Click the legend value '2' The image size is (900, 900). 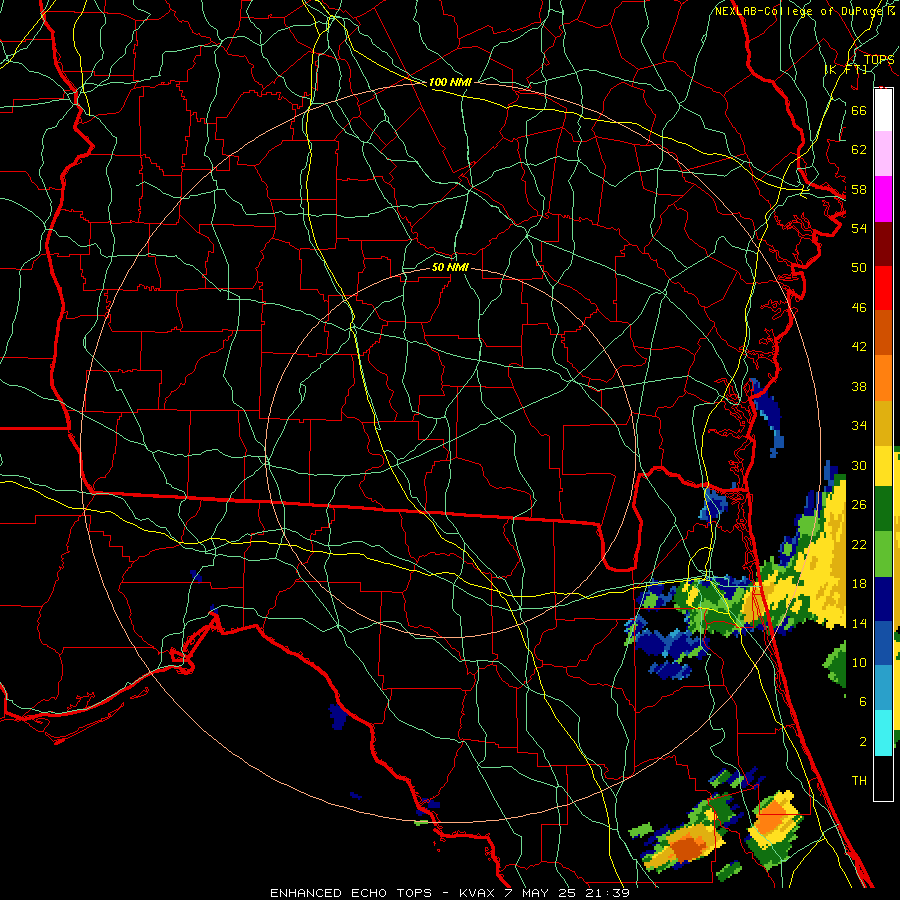tap(863, 742)
